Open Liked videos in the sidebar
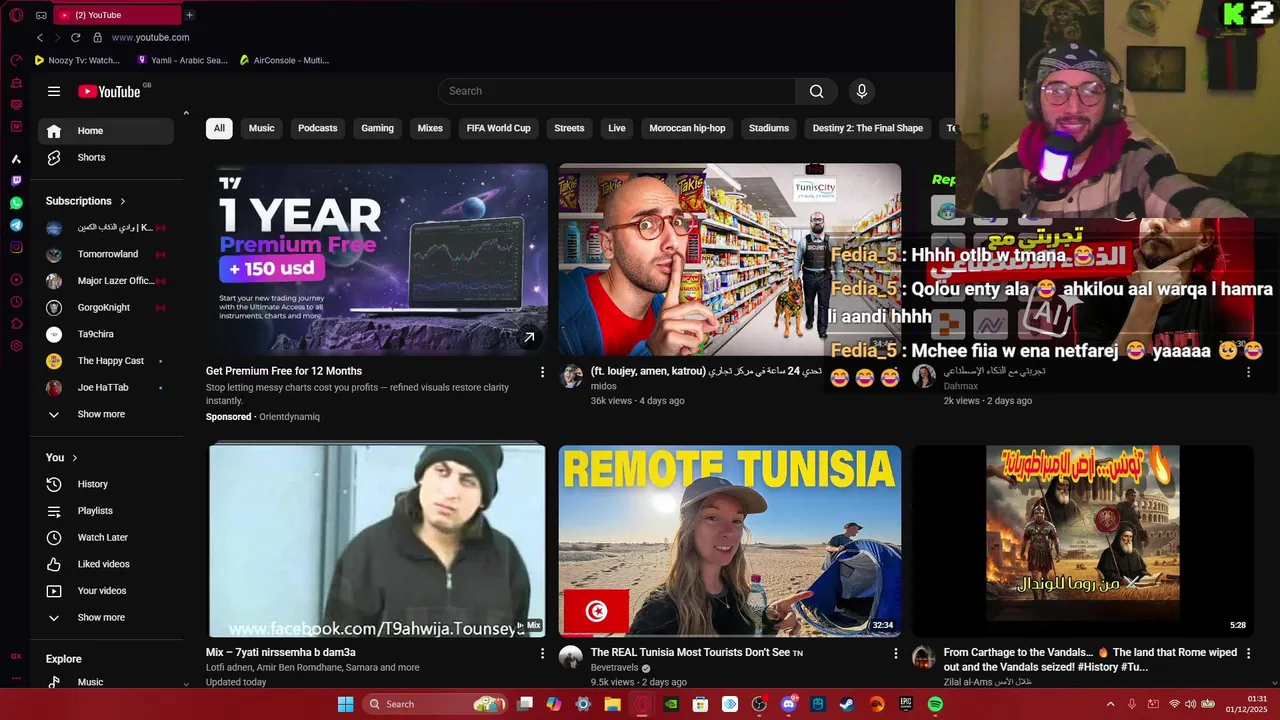Viewport: 1280px width, 720px height. (106, 564)
